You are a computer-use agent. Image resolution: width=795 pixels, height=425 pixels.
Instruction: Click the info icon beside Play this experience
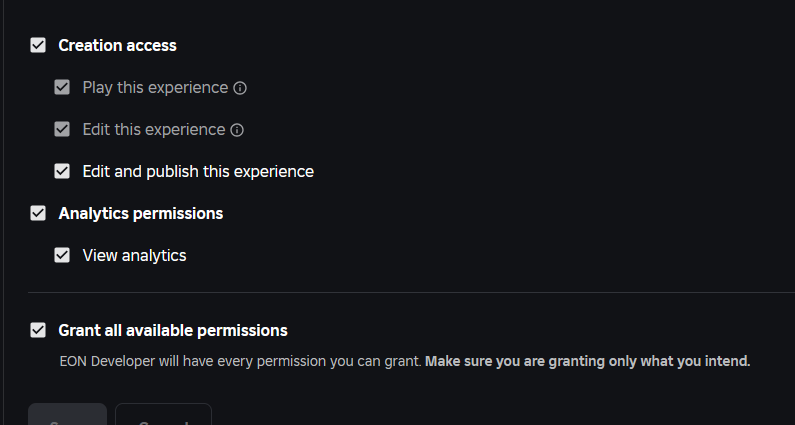tap(240, 88)
